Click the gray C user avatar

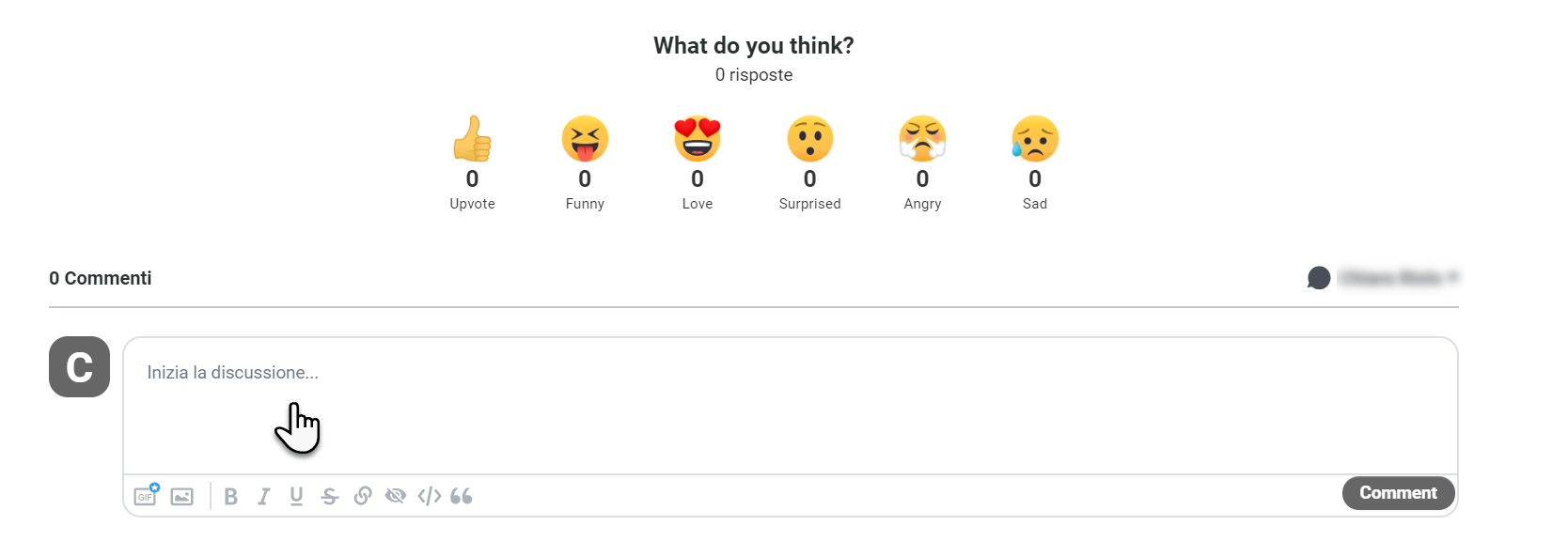(79, 366)
